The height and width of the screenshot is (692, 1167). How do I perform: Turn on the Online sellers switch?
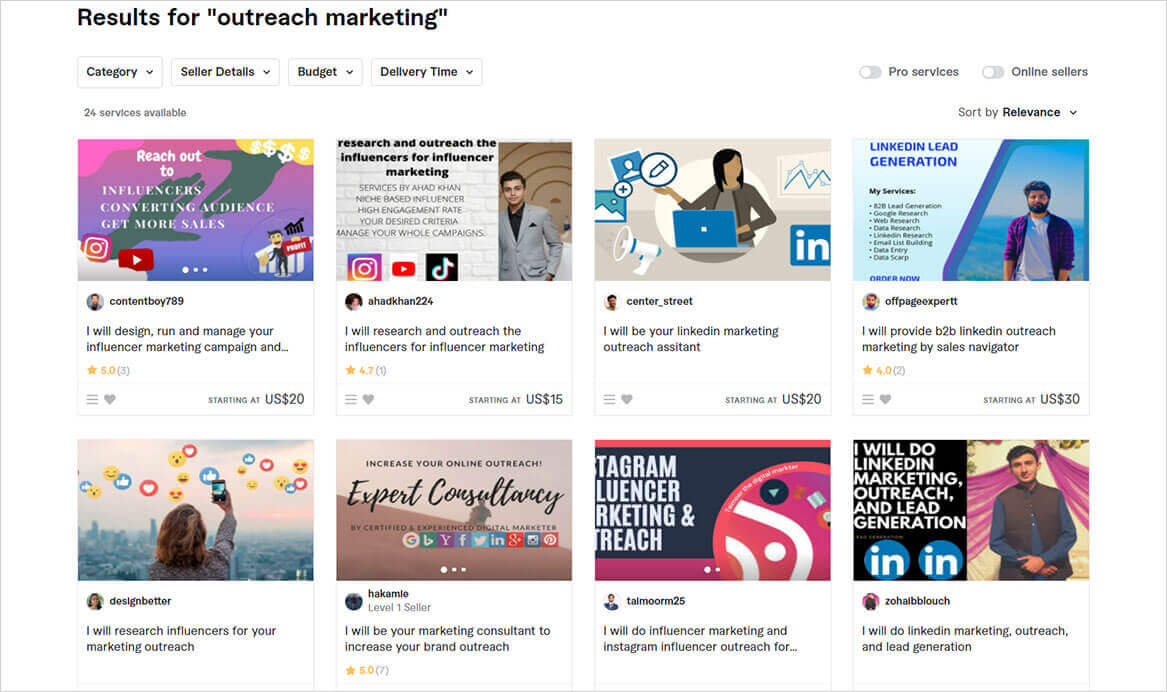tap(992, 72)
